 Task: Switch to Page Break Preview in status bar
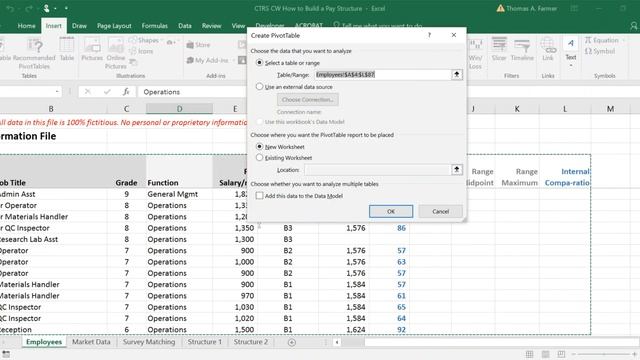[561, 354]
